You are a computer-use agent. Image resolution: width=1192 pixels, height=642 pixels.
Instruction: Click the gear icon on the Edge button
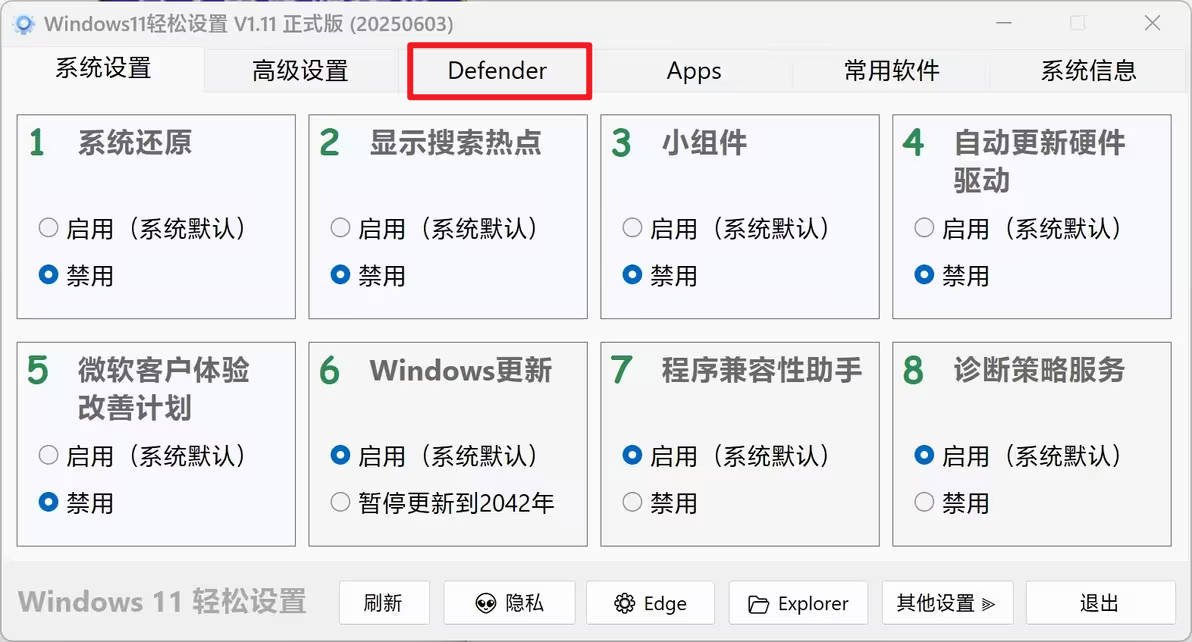point(625,603)
